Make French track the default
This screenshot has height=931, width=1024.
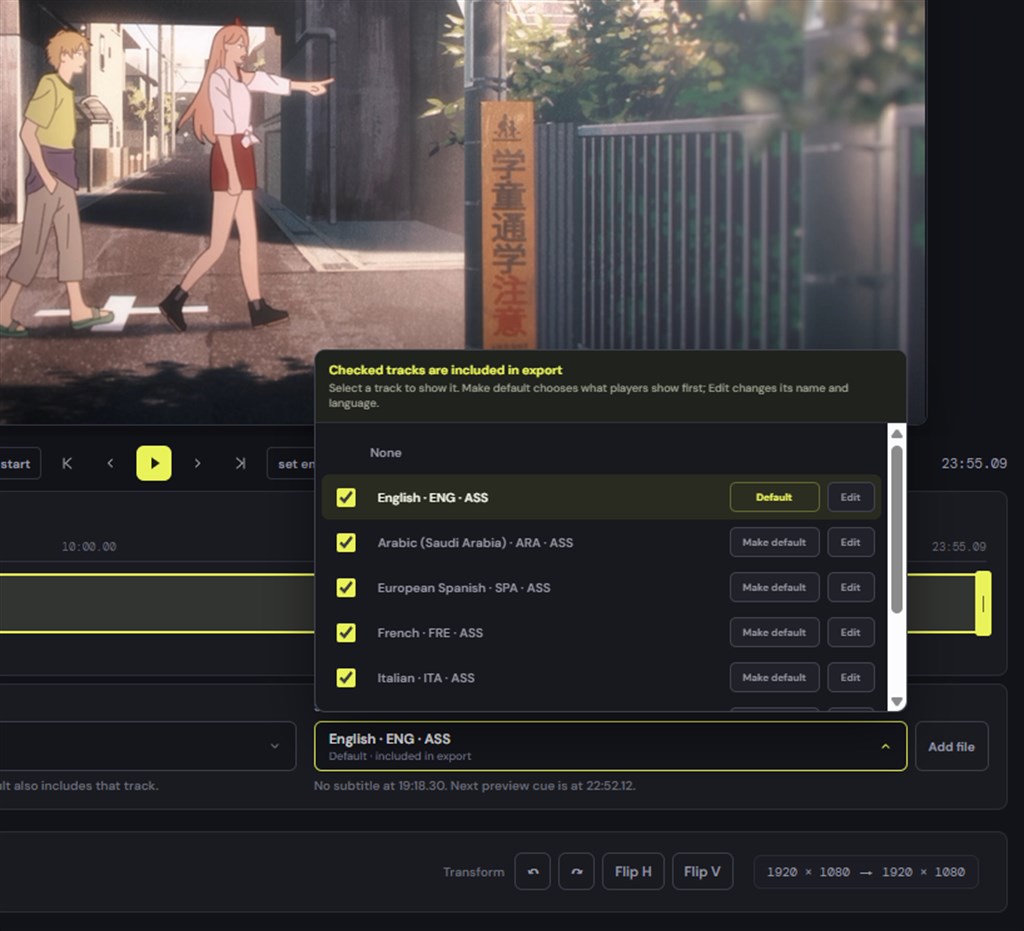click(x=775, y=633)
